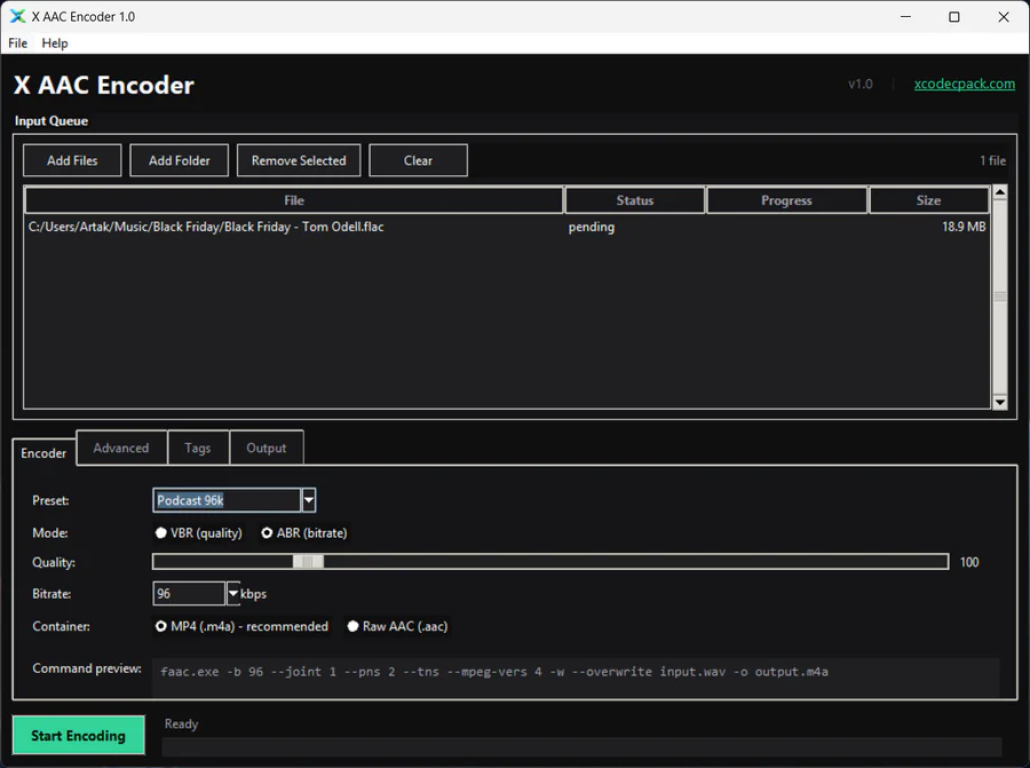Screen dimensions: 1030x768
Task: Choose Raw AAC (.aac) container
Action: [x=353, y=626]
